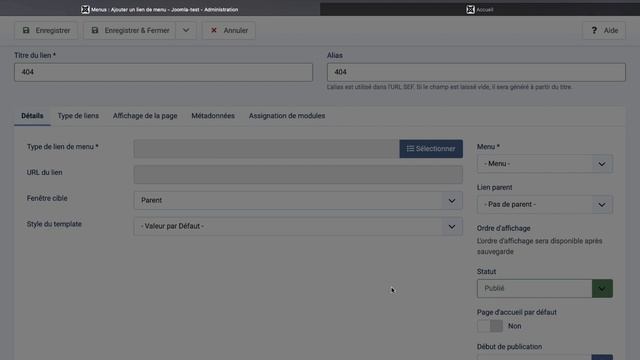Focus the Titre du lien field
This screenshot has width=640, height=360.
click(x=164, y=72)
